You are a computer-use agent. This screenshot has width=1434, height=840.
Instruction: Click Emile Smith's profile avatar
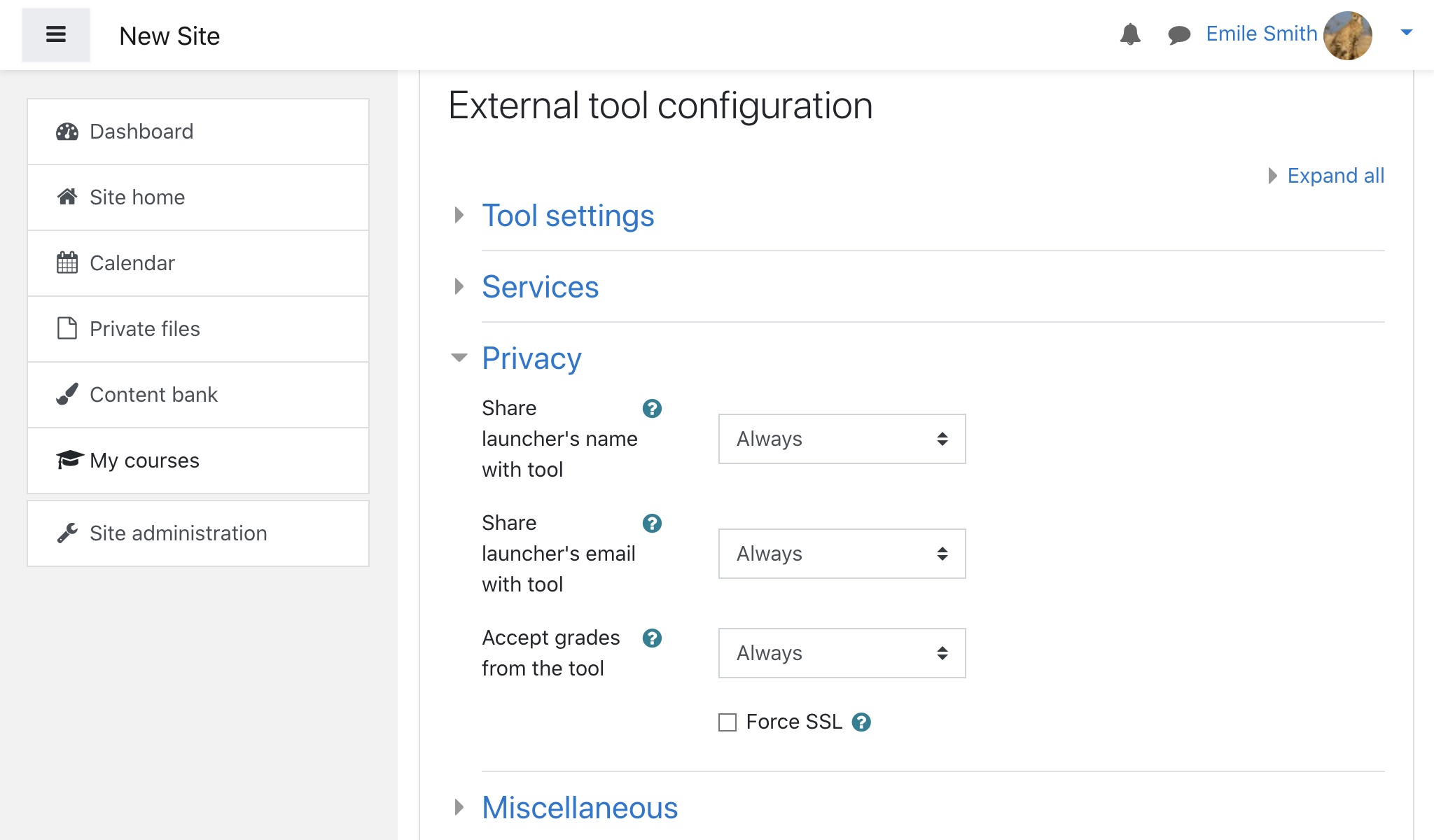tap(1347, 35)
